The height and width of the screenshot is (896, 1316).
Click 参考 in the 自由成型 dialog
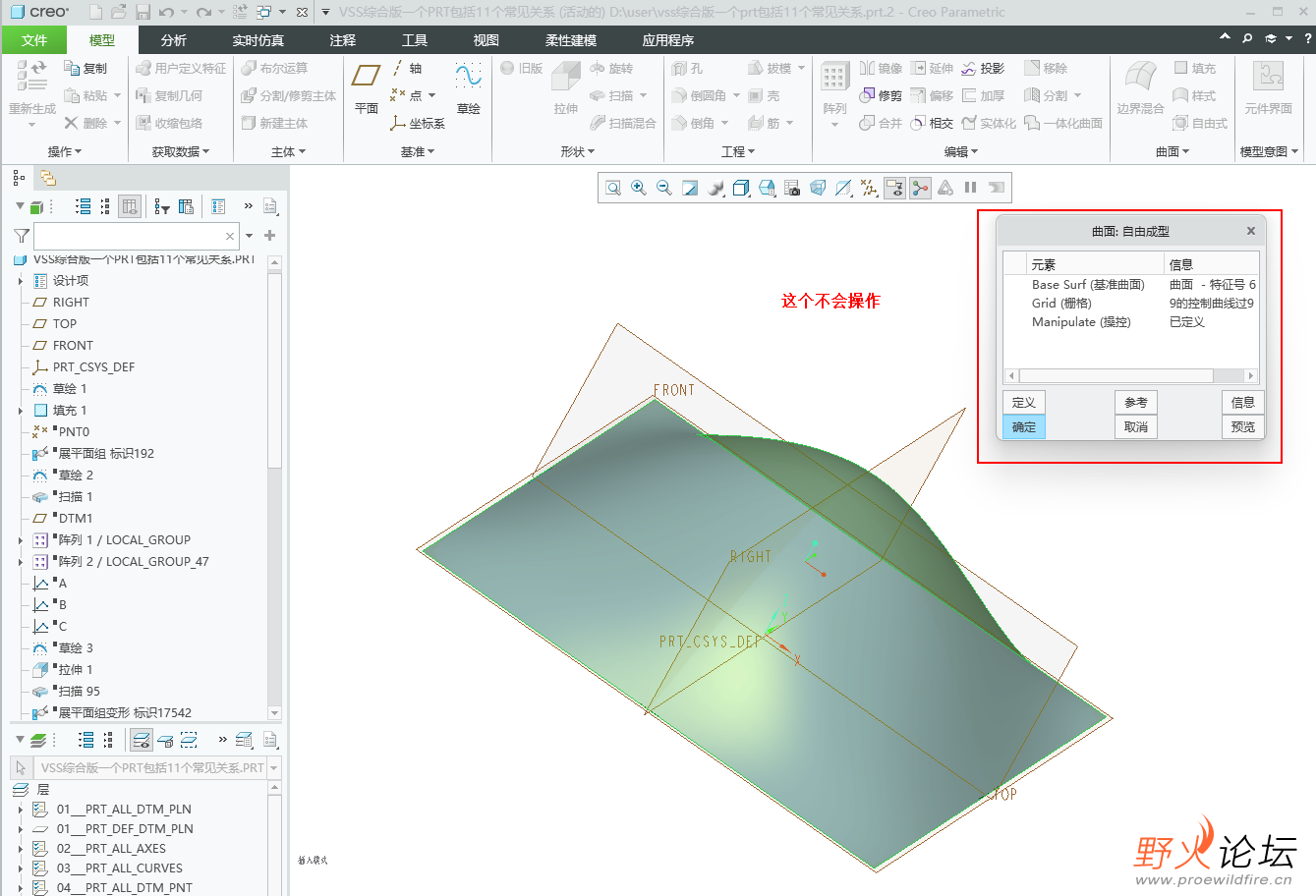1136,402
